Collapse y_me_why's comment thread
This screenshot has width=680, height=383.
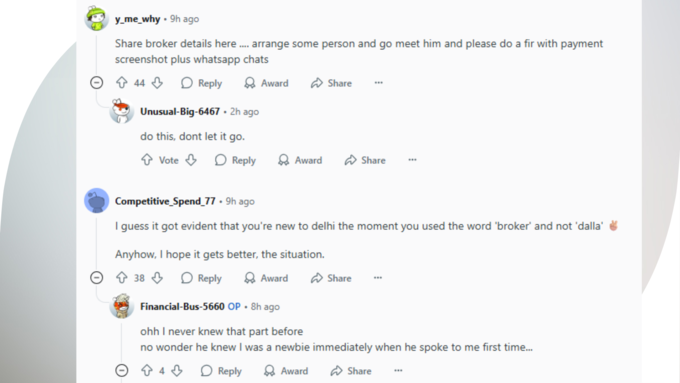pyautogui.click(x=97, y=82)
